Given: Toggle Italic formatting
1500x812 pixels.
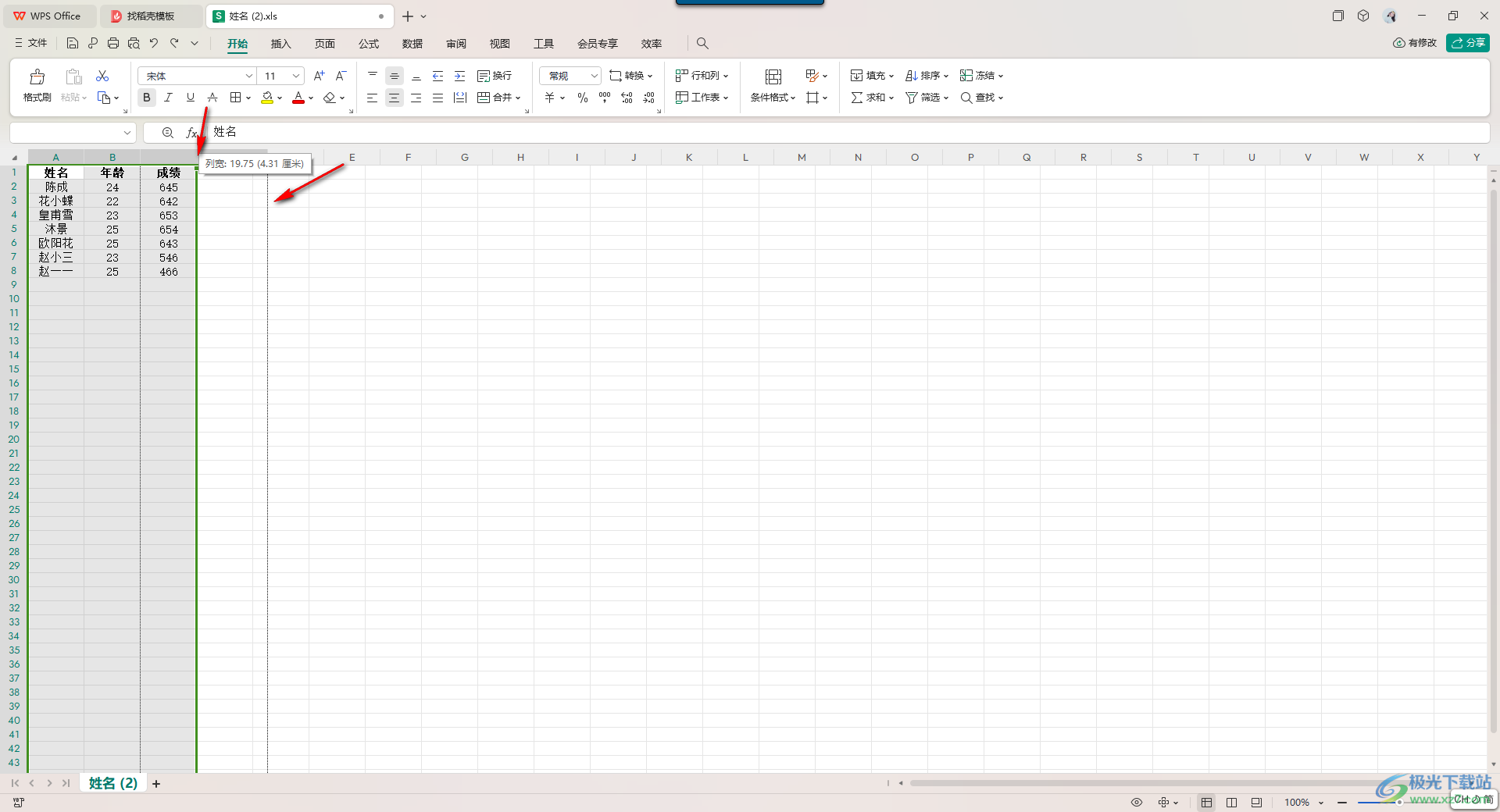Looking at the screenshot, I should 169,98.
